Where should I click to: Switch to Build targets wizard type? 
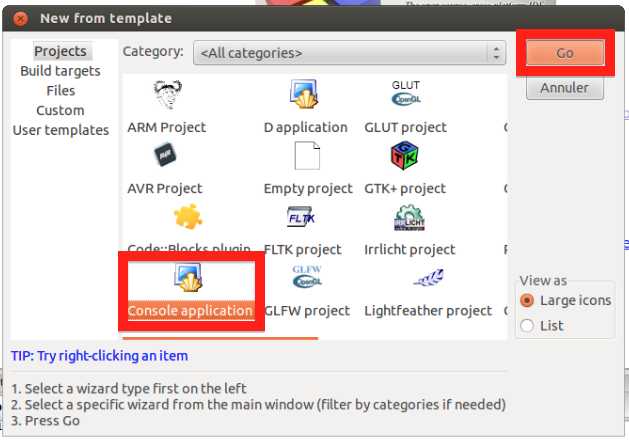61,71
